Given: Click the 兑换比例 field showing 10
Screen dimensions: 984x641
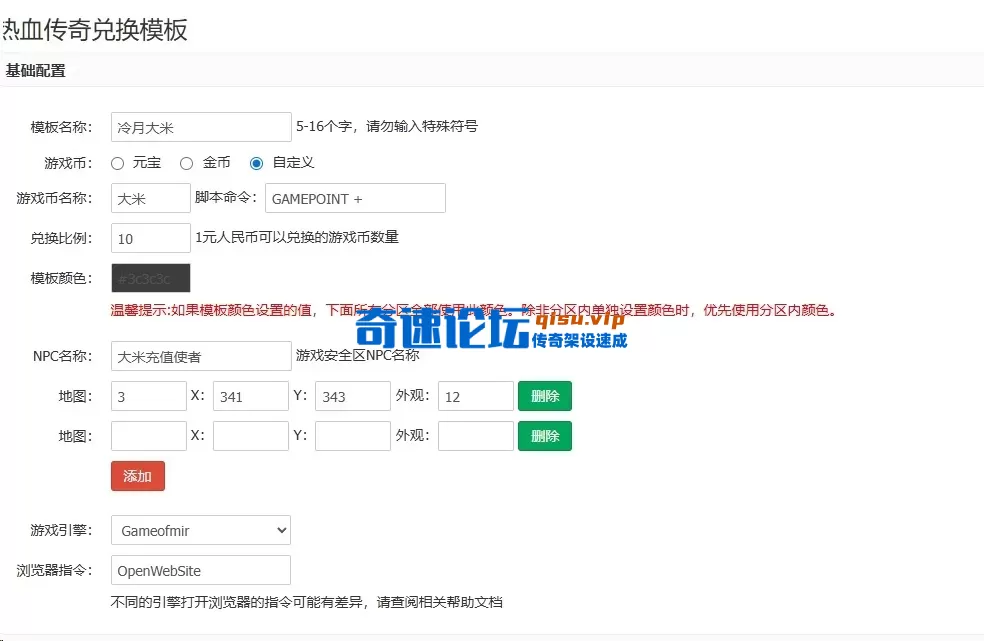Looking at the screenshot, I should (151, 239).
